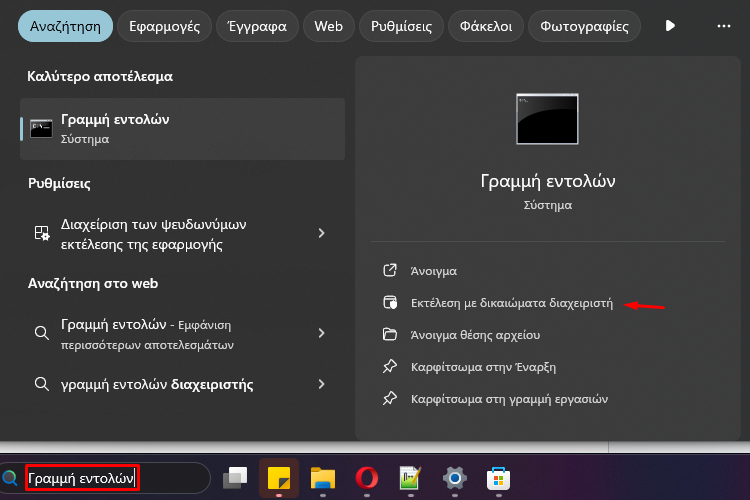Click the admin shield icon
The height and width of the screenshot is (500, 750).
pos(390,302)
